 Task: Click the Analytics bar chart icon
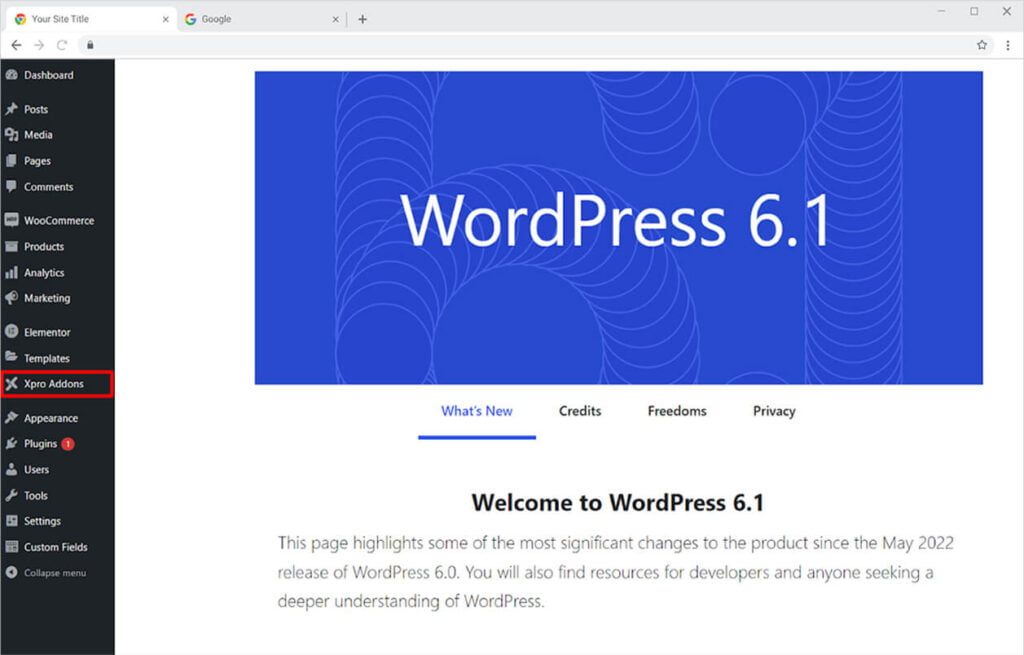(12, 272)
